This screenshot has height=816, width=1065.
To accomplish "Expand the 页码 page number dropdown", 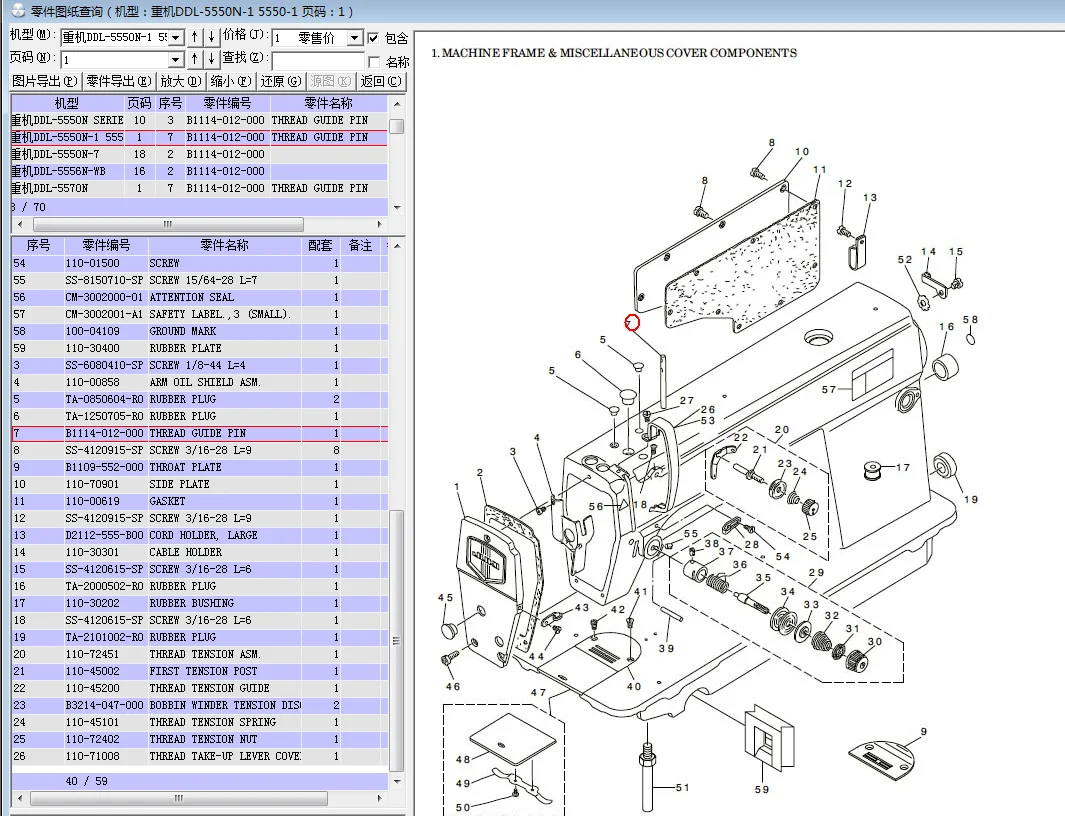I will (176, 59).
